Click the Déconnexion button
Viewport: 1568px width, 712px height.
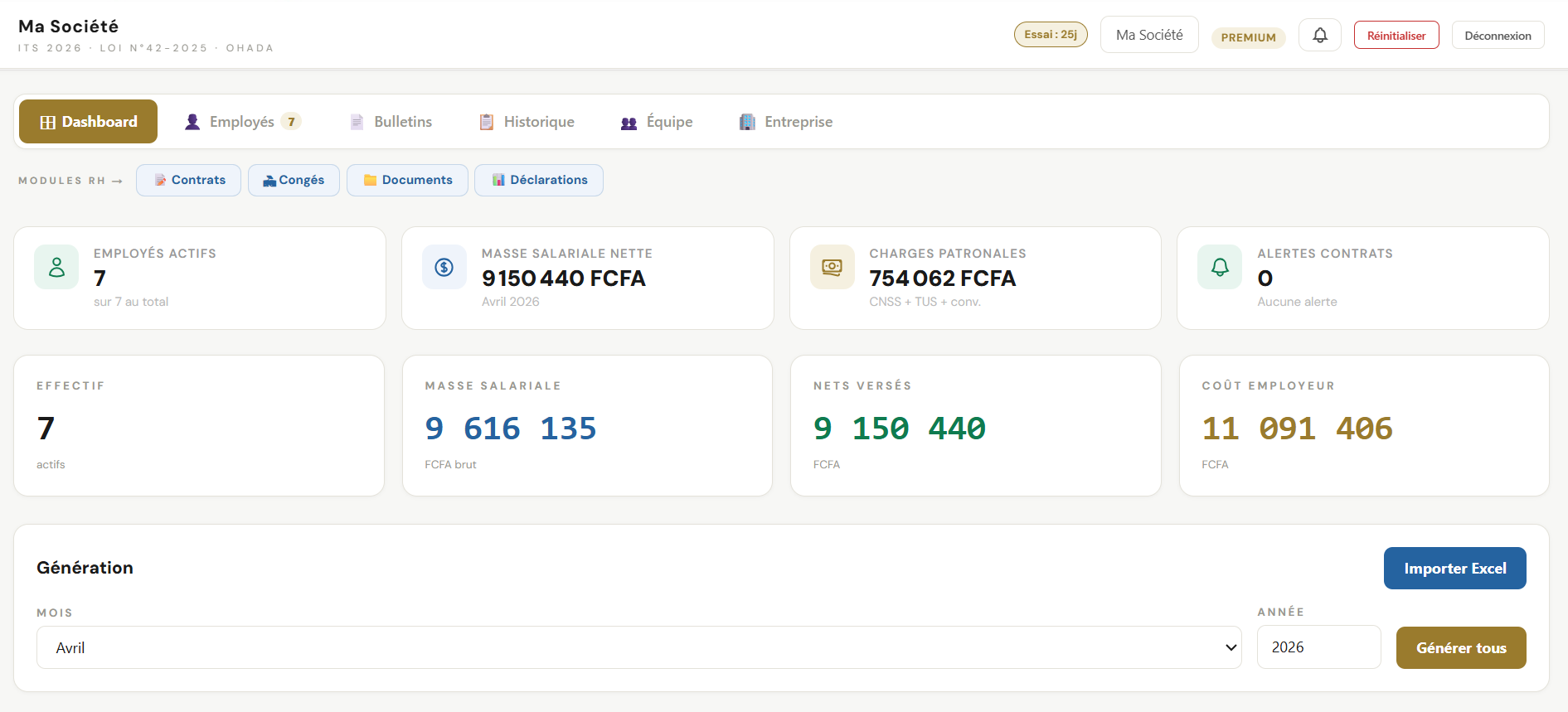[x=1498, y=35]
